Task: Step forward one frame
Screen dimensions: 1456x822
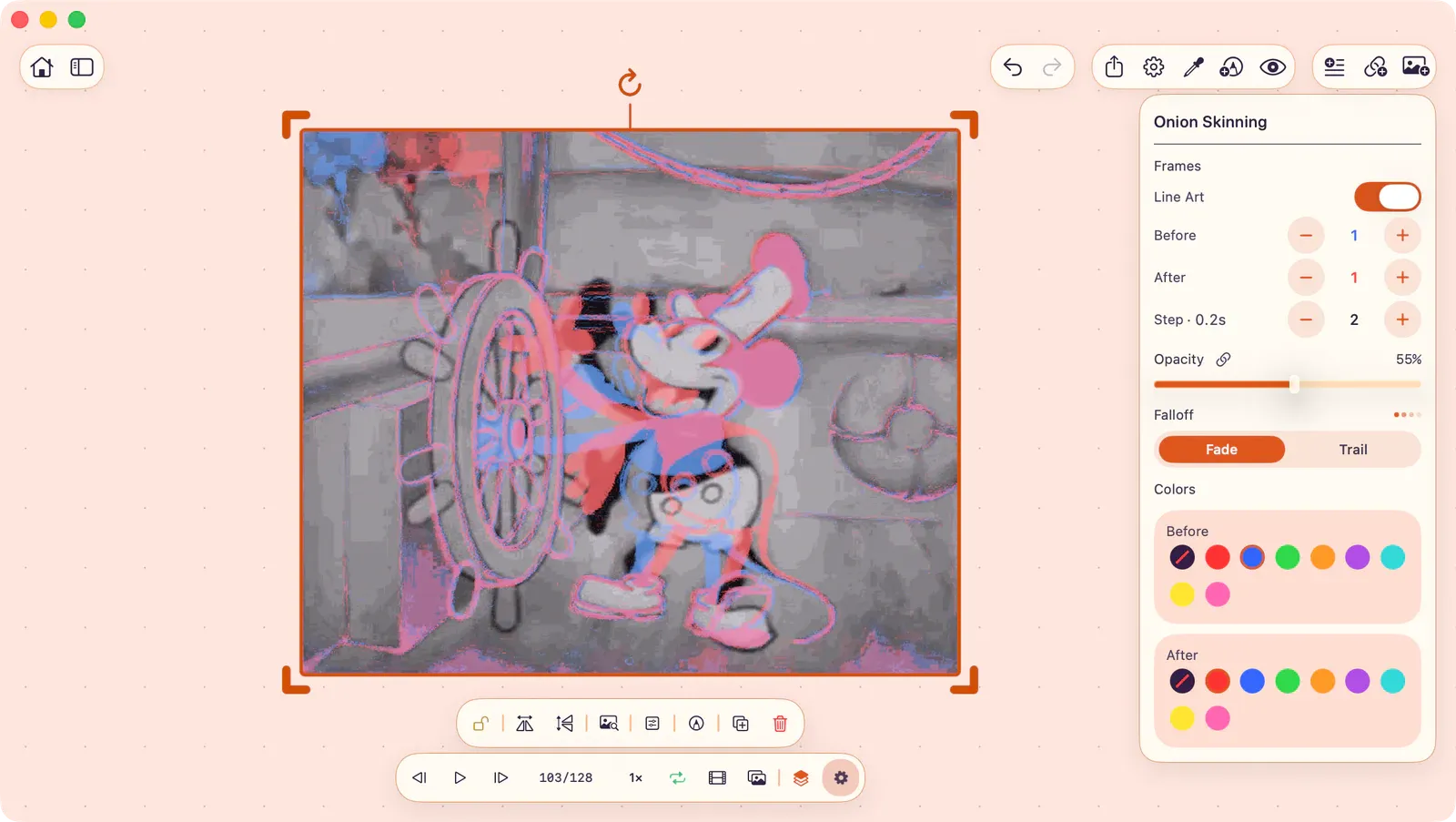Action: click(x=500, y=777)
